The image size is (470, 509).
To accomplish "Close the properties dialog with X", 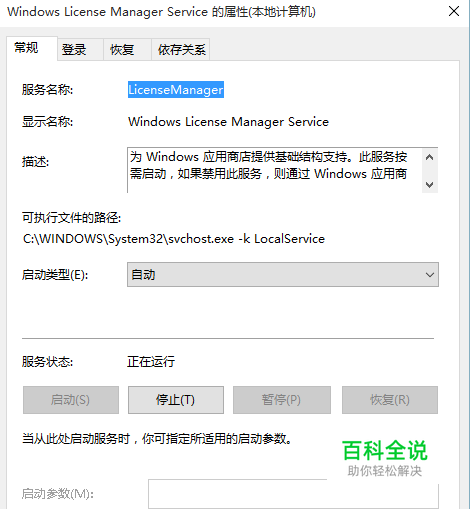I will point(454,12).
